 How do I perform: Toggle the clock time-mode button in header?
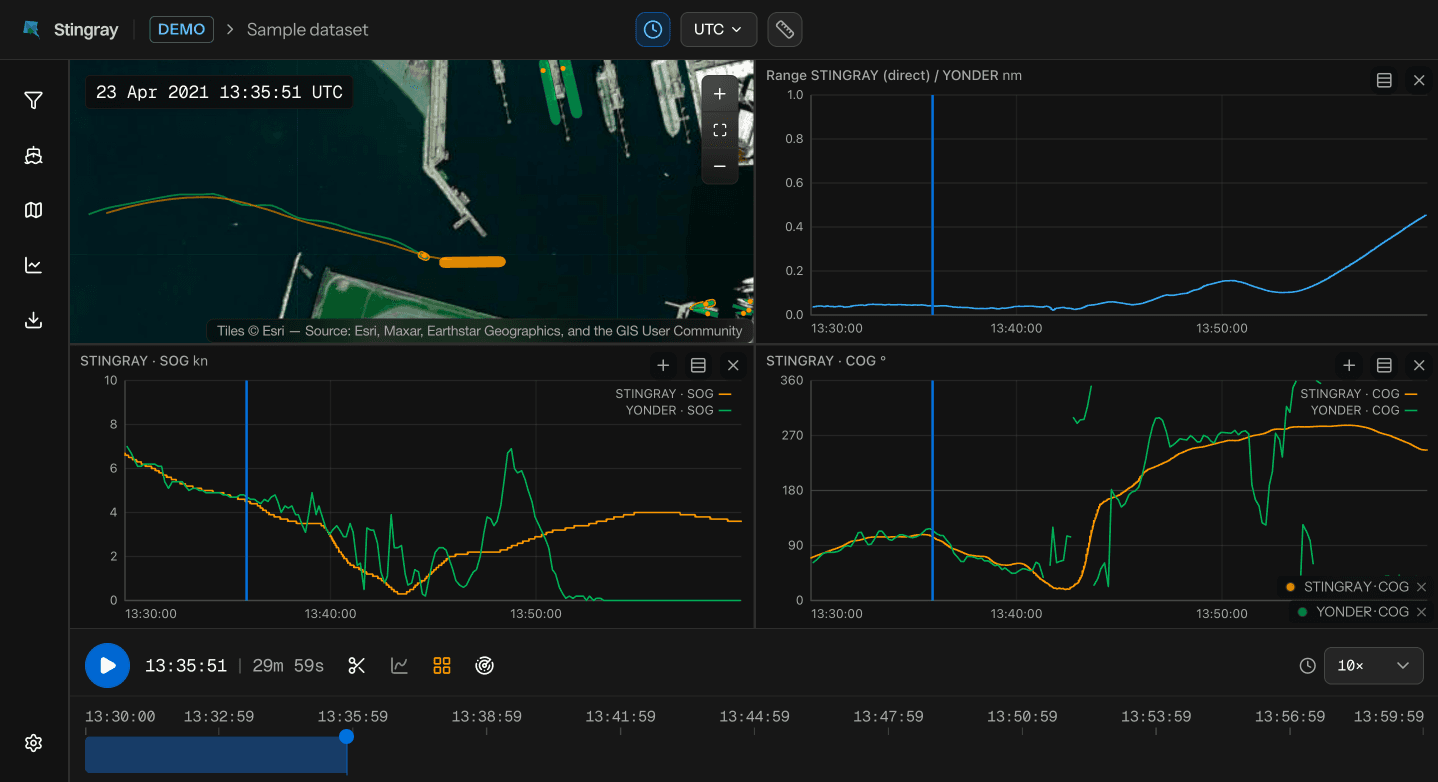tap(653, 29)
